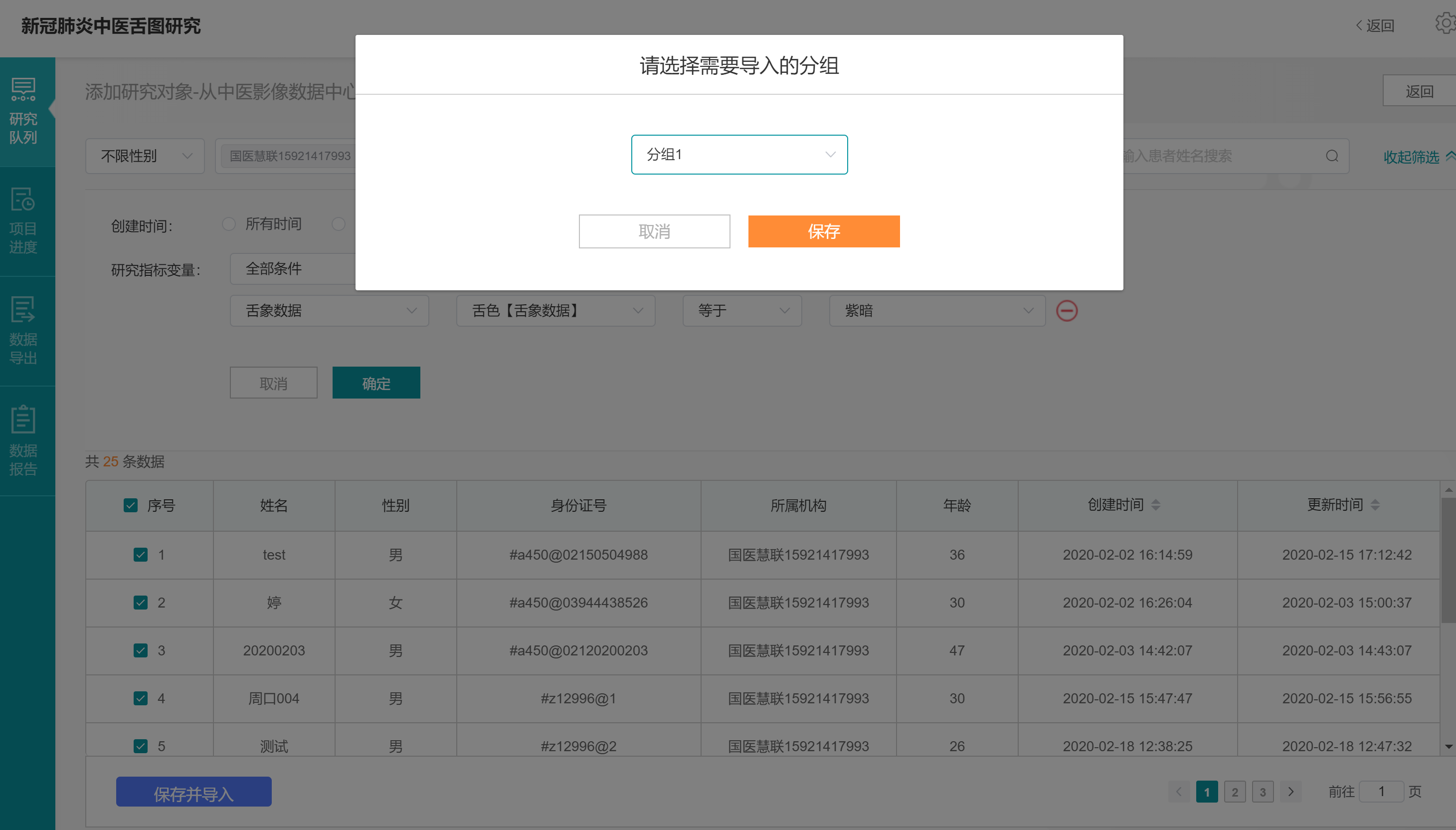Click the settings gear icon

(1446, 23)
